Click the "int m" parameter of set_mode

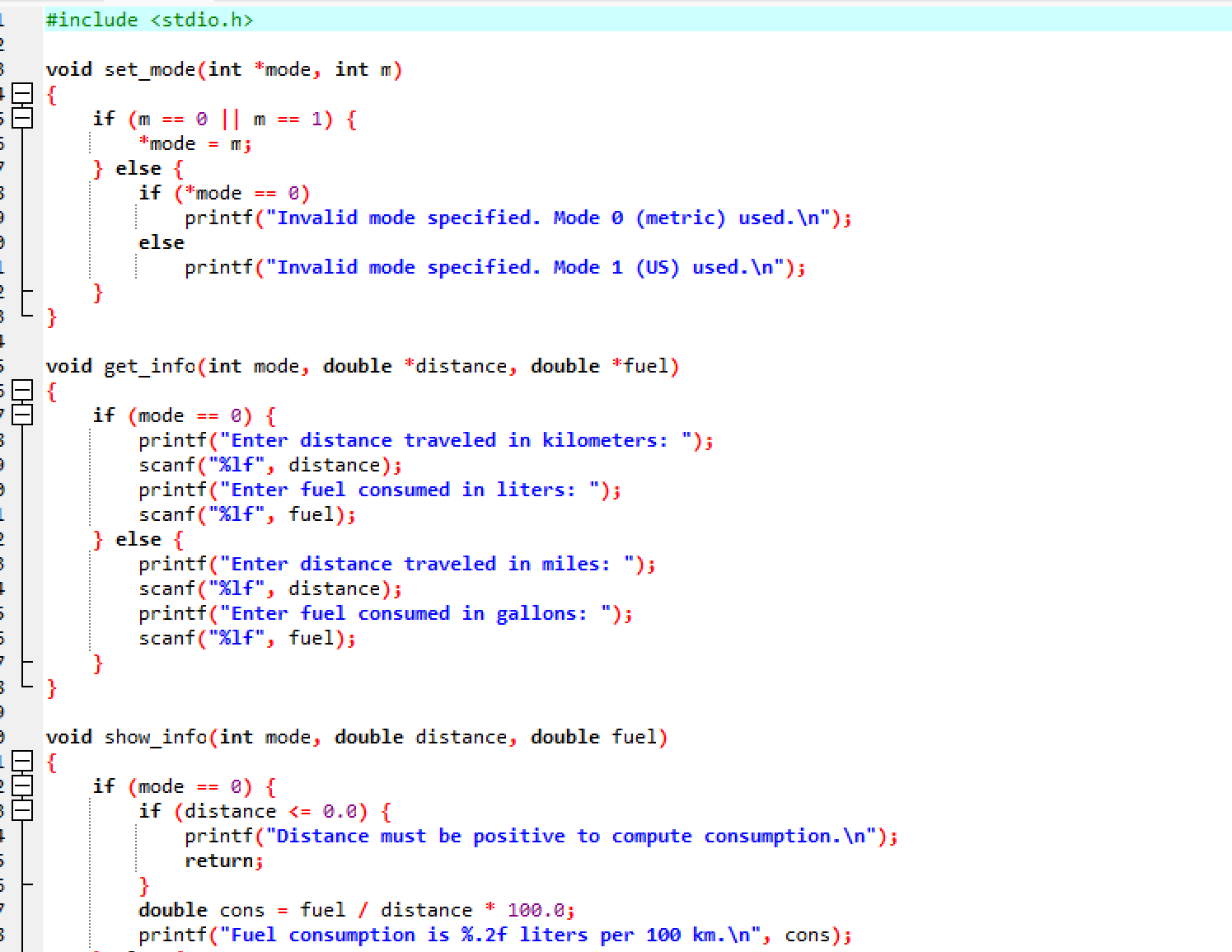363,69
